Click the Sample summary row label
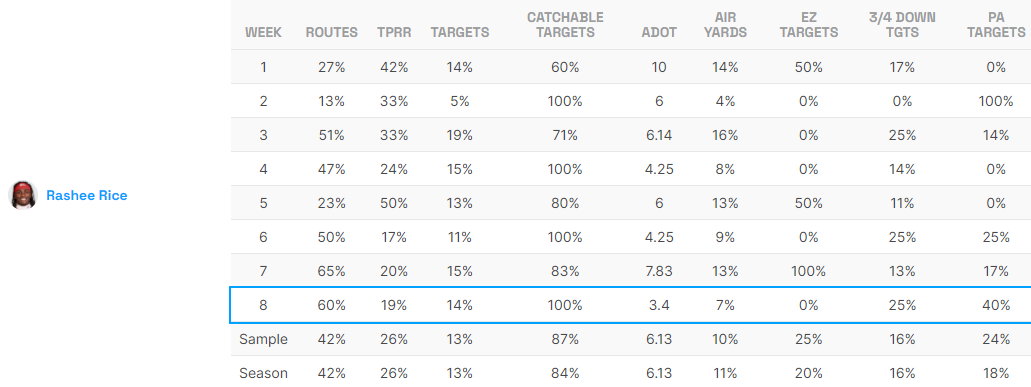This screenshot has width=1031, height=387. (263, 339)
